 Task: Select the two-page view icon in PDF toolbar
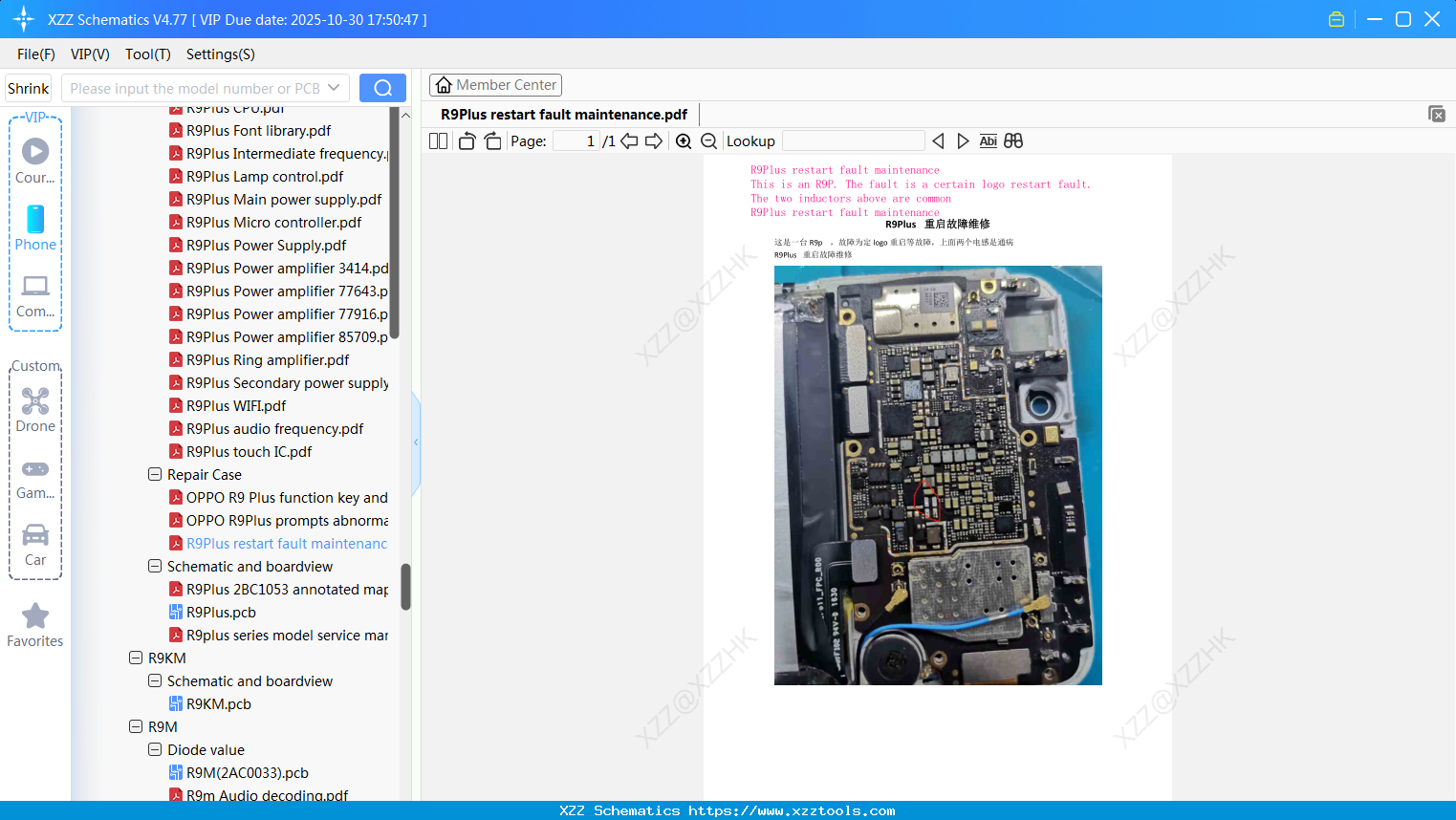(x=437, y=140)
